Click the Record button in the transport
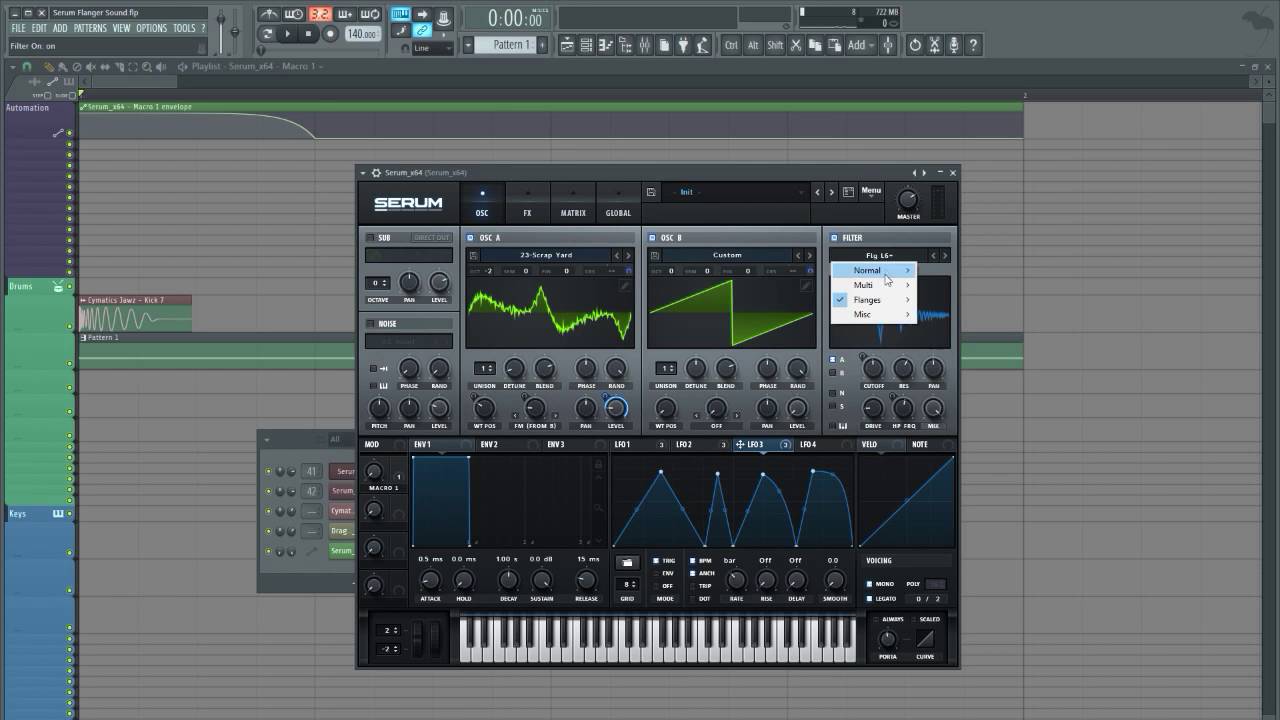The height and width of the screenshot is (720, 1280). tap(329, 33)
